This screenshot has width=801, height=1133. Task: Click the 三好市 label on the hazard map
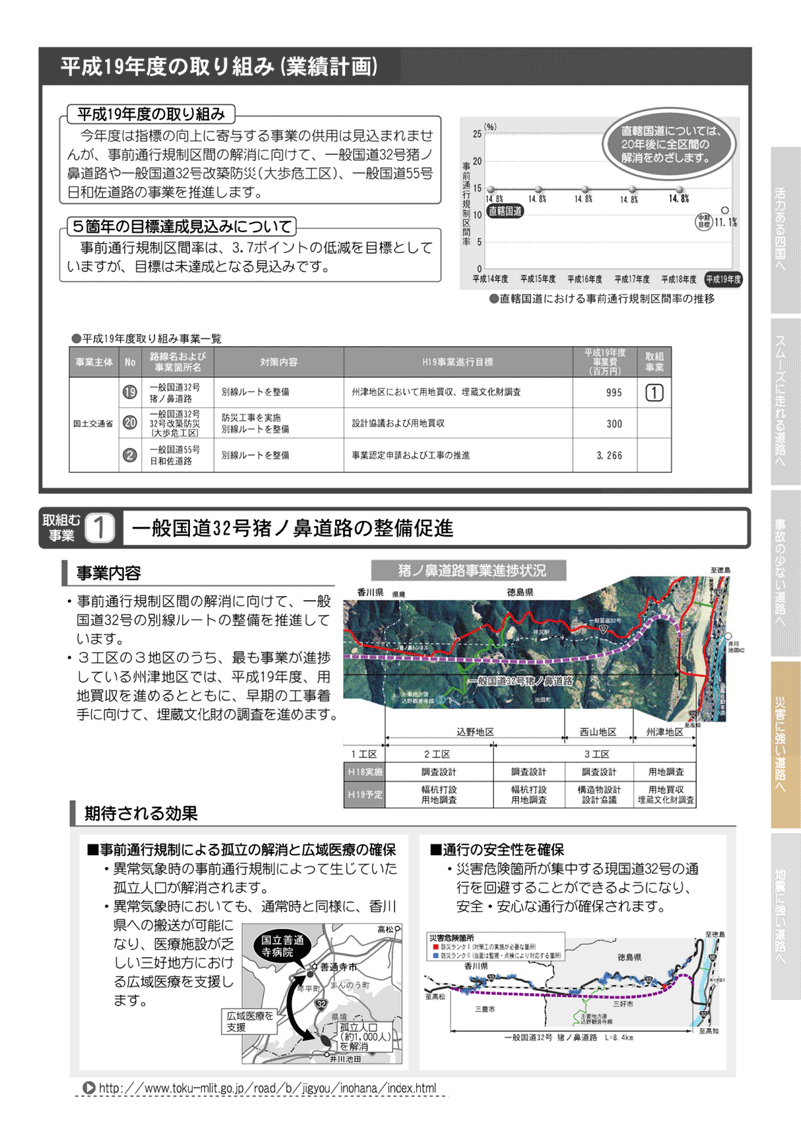coord(623,1004)
